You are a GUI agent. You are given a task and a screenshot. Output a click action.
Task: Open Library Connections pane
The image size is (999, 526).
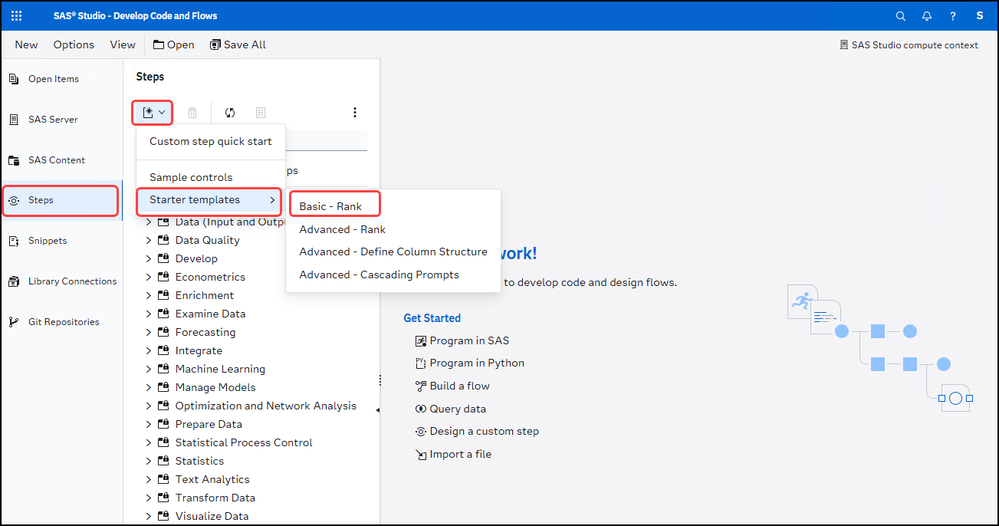(x=61, y=281)
